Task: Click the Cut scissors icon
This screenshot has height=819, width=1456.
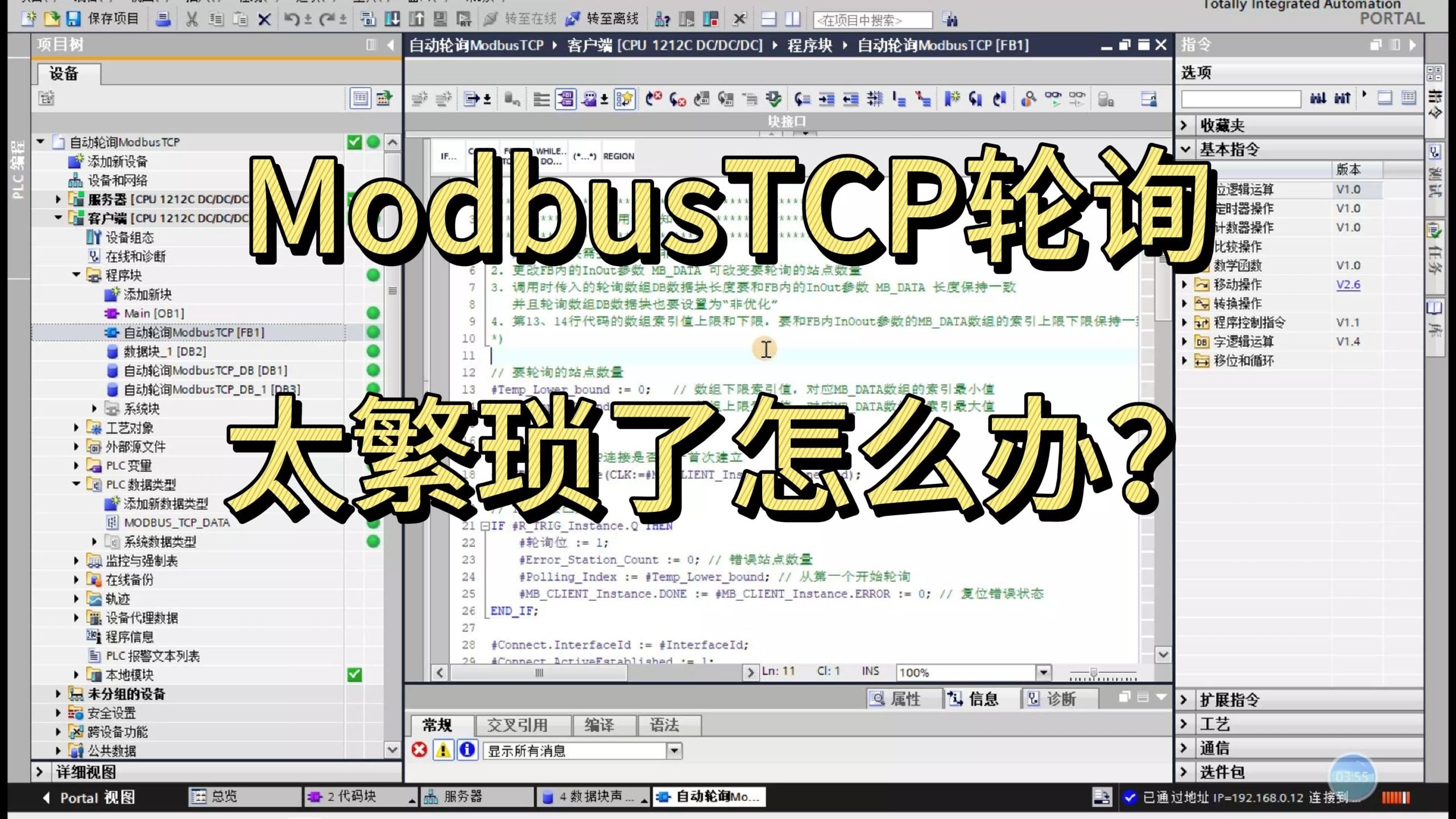Action: [192, 19]
